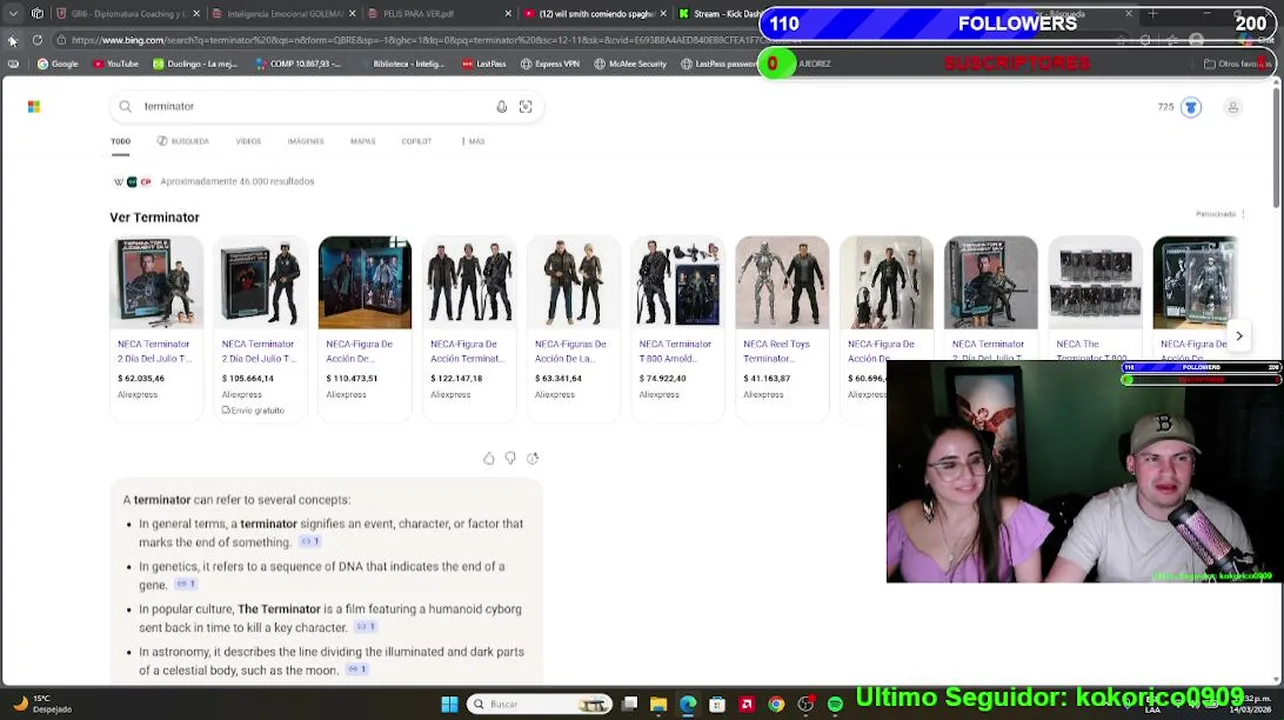
Task: Launch the AMD software taskbar icon
Action: (746, 704)
